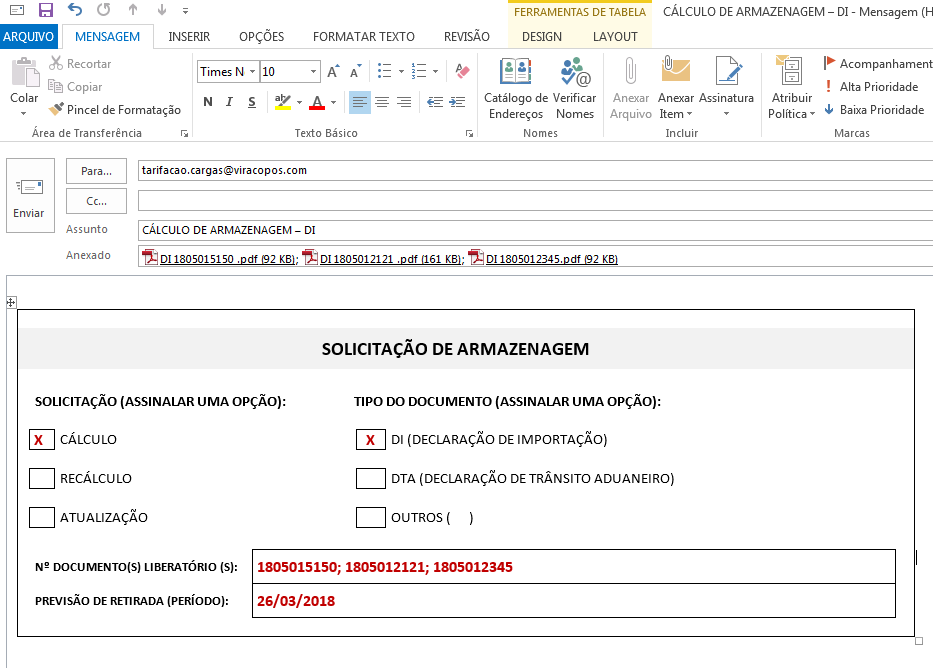This screenshot has height=668, width=933.
Task: Cut selection using Recortar
Action: 80,64
